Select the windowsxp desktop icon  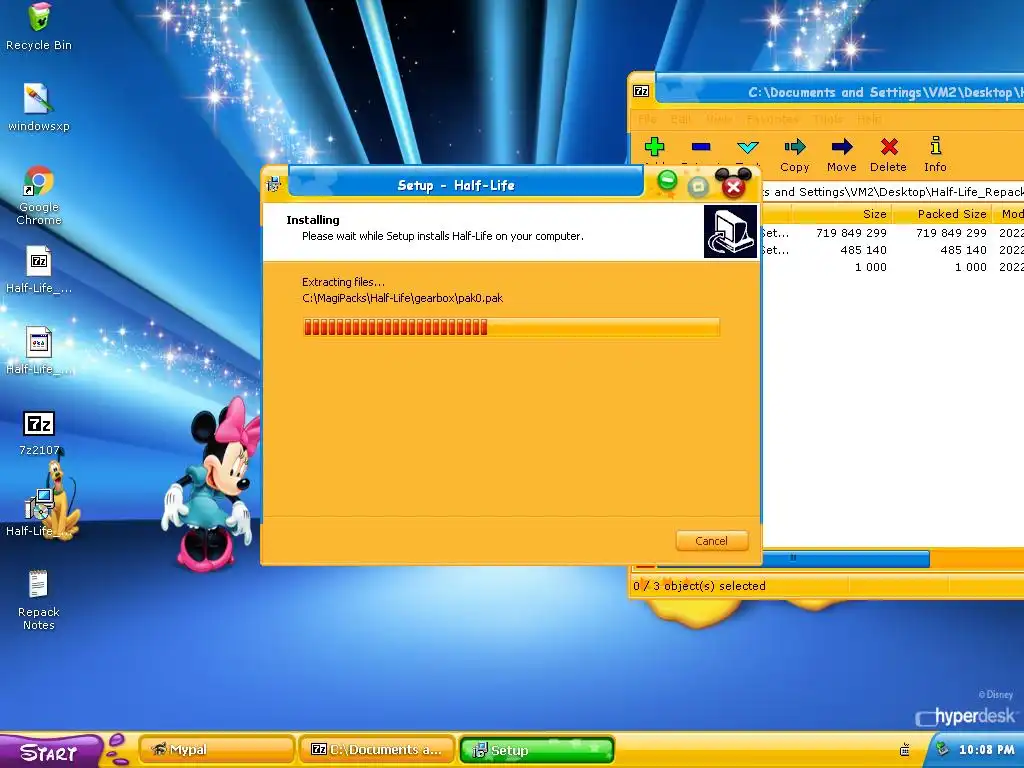(x=39, y=99)
